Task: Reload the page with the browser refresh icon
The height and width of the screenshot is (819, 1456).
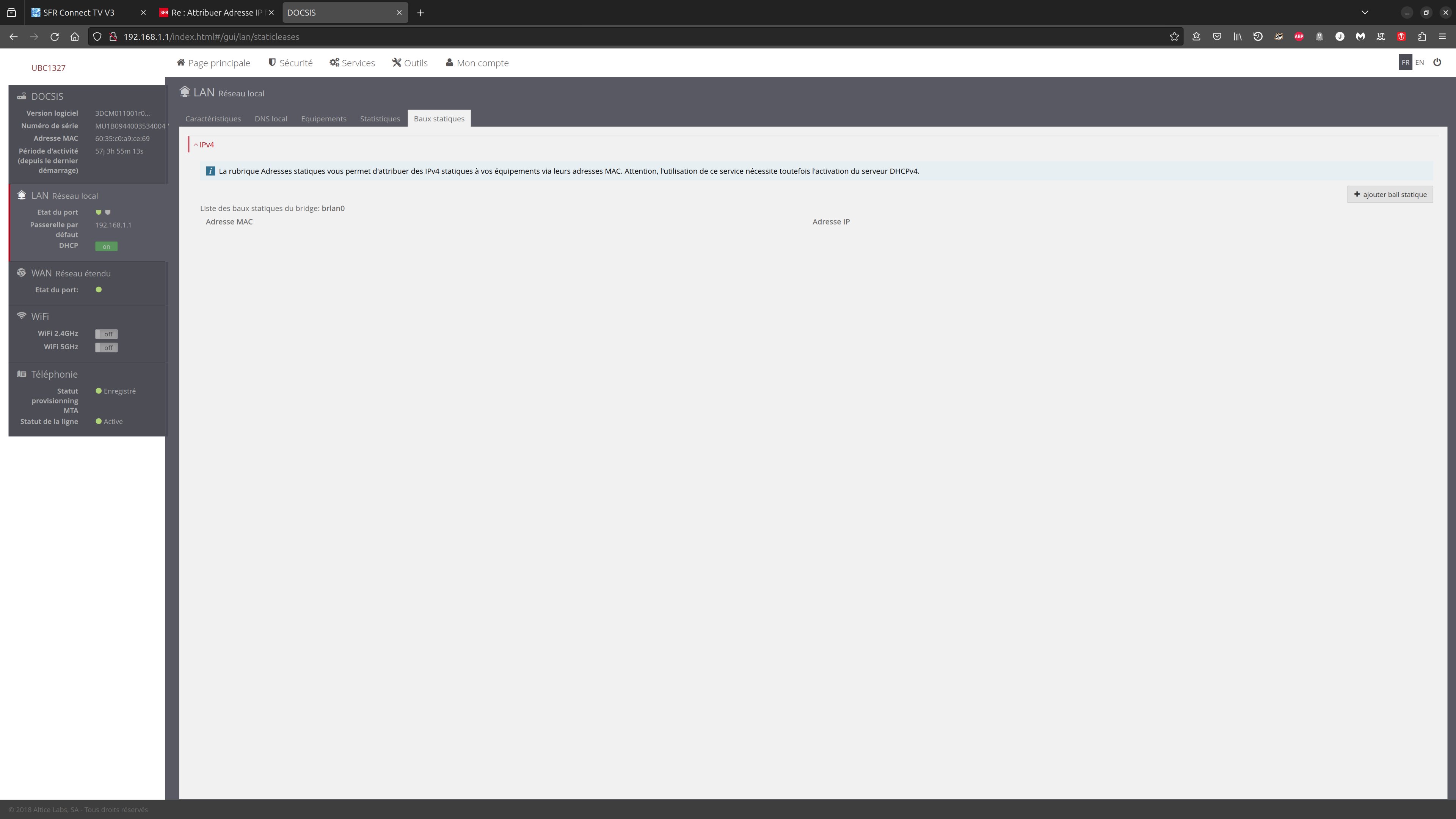Action: click(x=54, y=37)
